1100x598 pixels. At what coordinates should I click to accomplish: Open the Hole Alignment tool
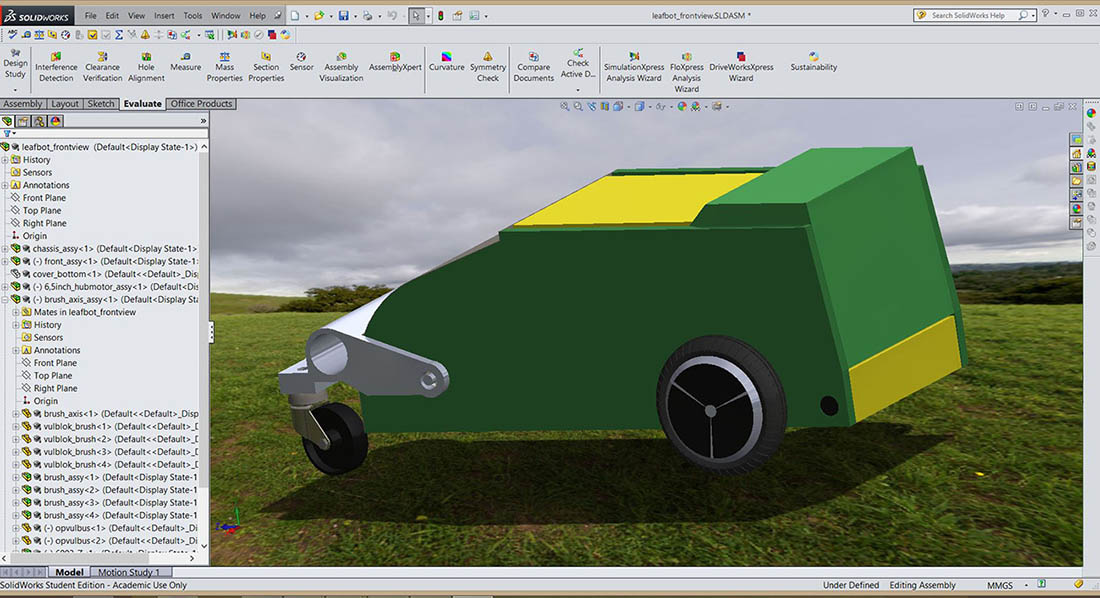tap(146, 67)
